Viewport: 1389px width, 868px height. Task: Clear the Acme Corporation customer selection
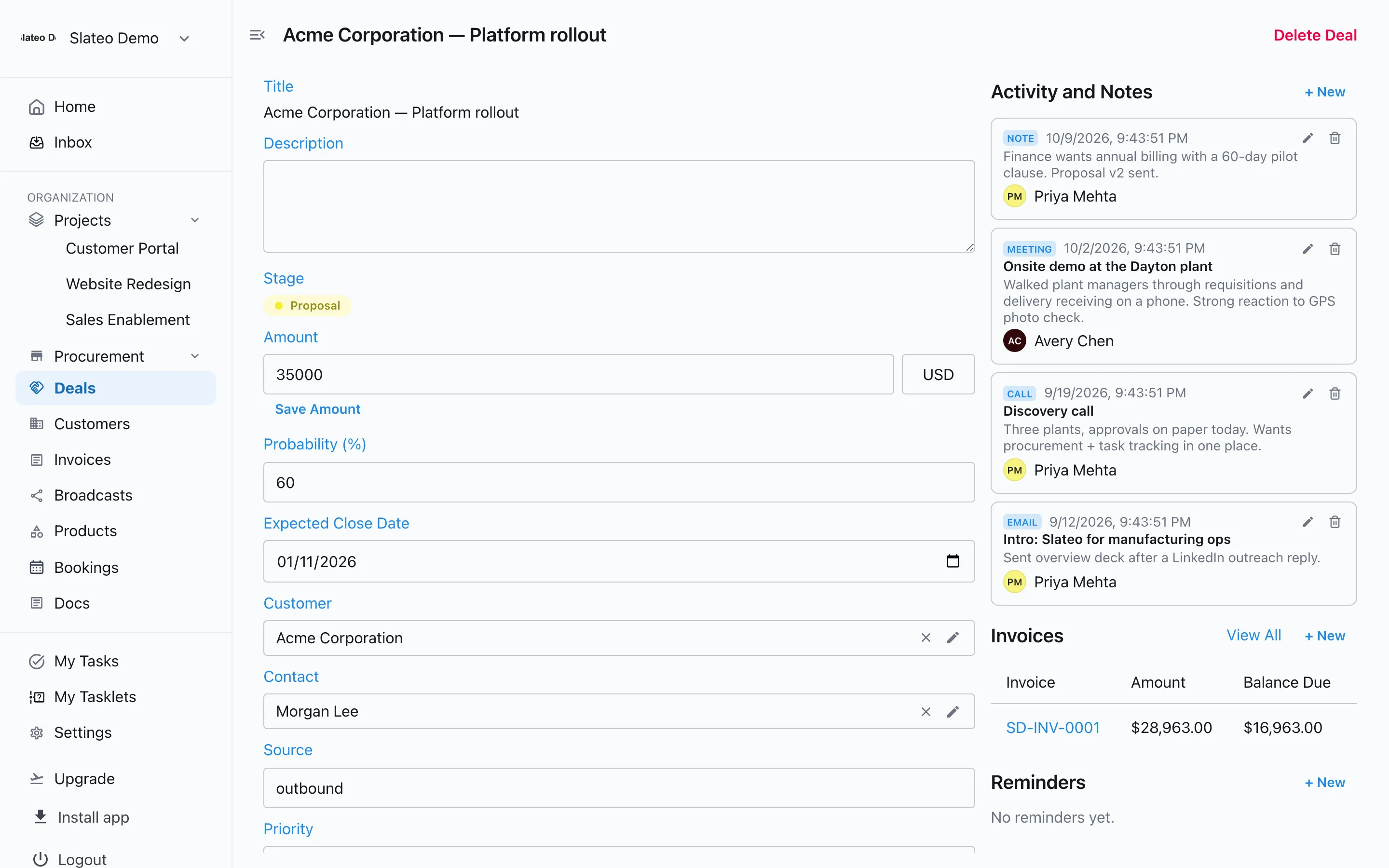pyautogui.click(x=926, y=638)
